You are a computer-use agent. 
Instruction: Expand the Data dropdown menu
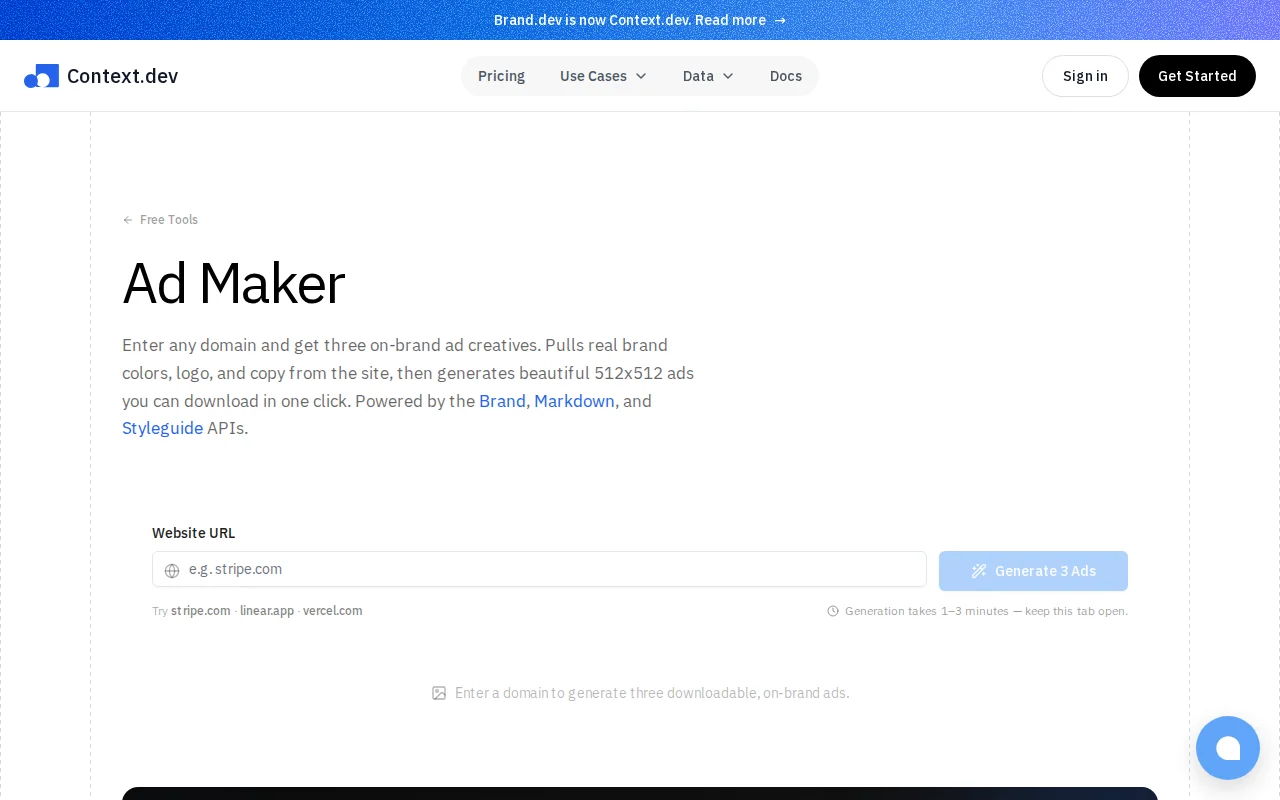[708, 76]
